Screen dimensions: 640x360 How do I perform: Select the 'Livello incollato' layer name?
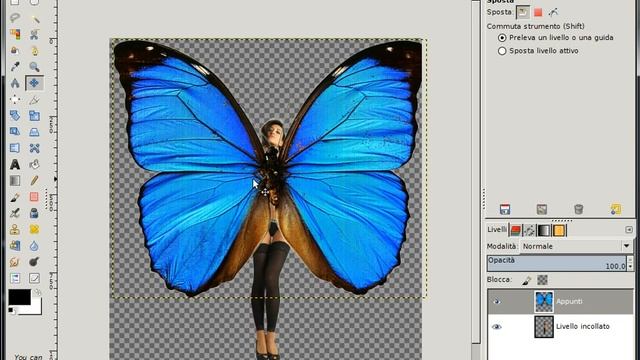pyautogui.click(x=582, y=326)
